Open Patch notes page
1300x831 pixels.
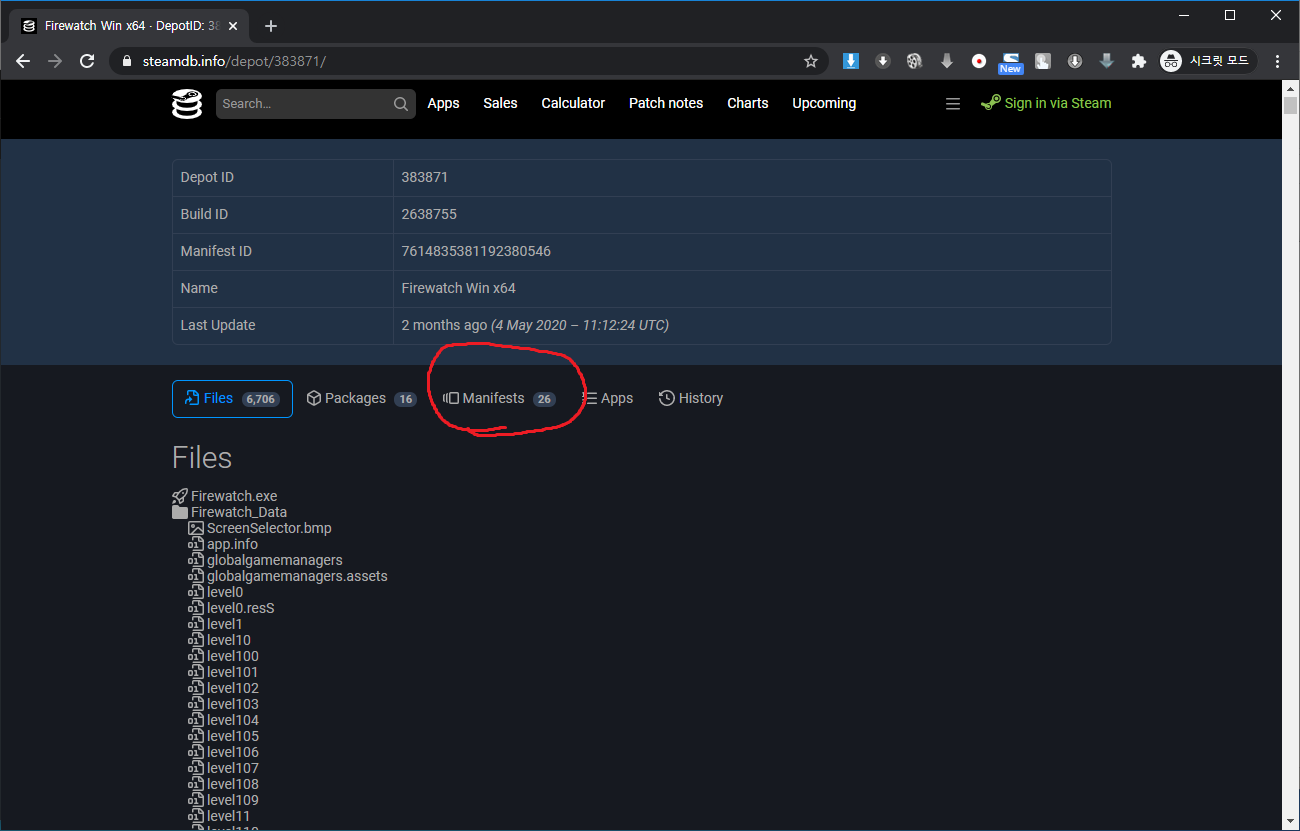666,103
